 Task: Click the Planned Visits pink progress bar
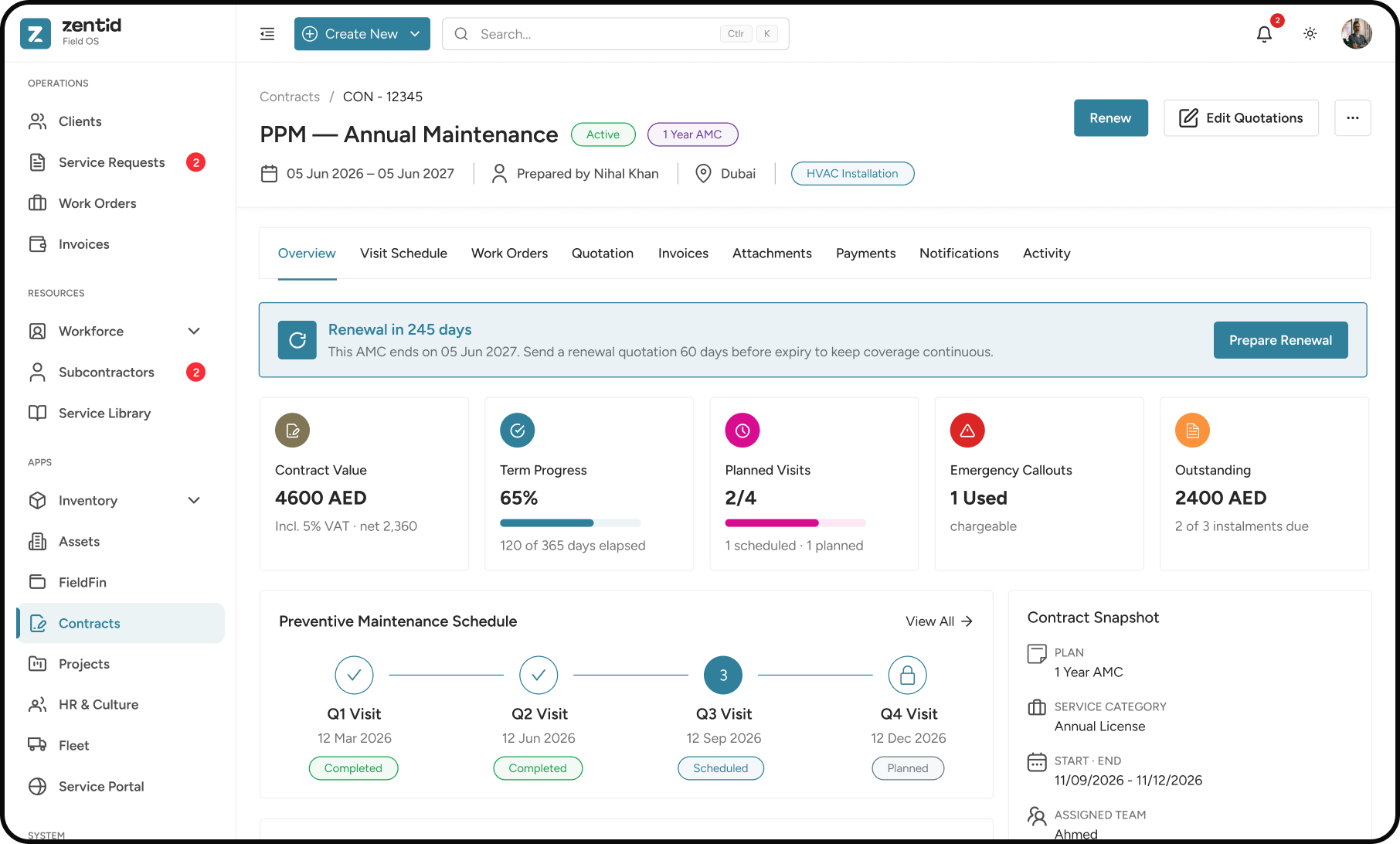coord(795,523)
